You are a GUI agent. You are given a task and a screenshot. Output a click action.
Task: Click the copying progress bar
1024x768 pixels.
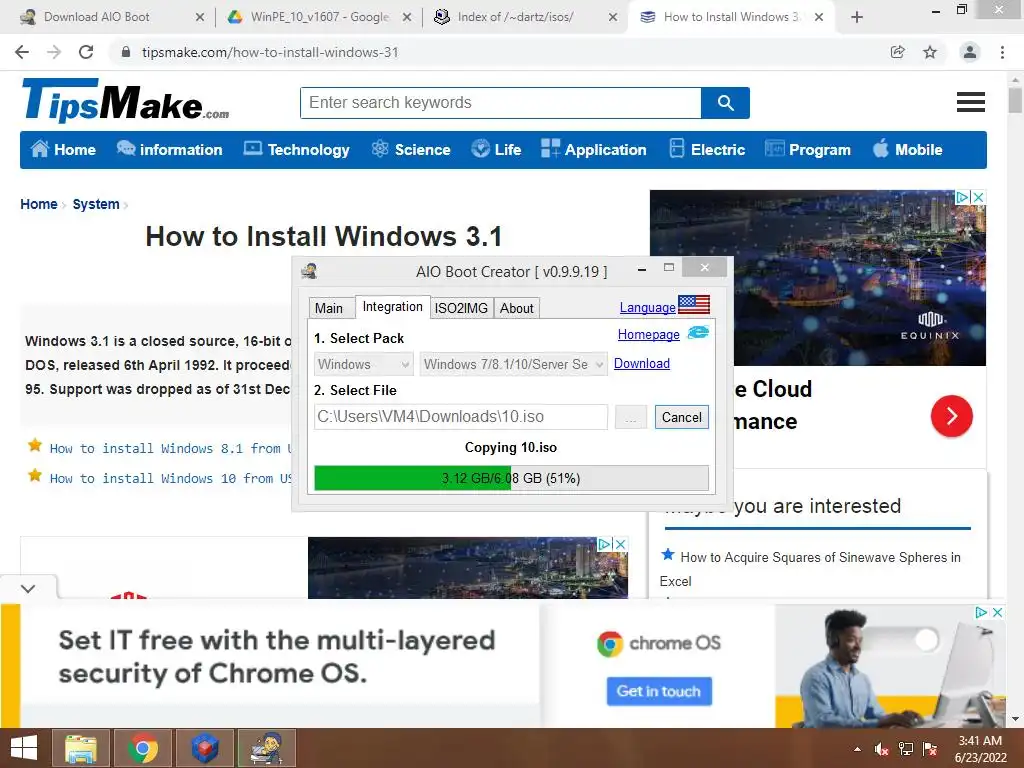pyautogui.click(x=511, y=478)
